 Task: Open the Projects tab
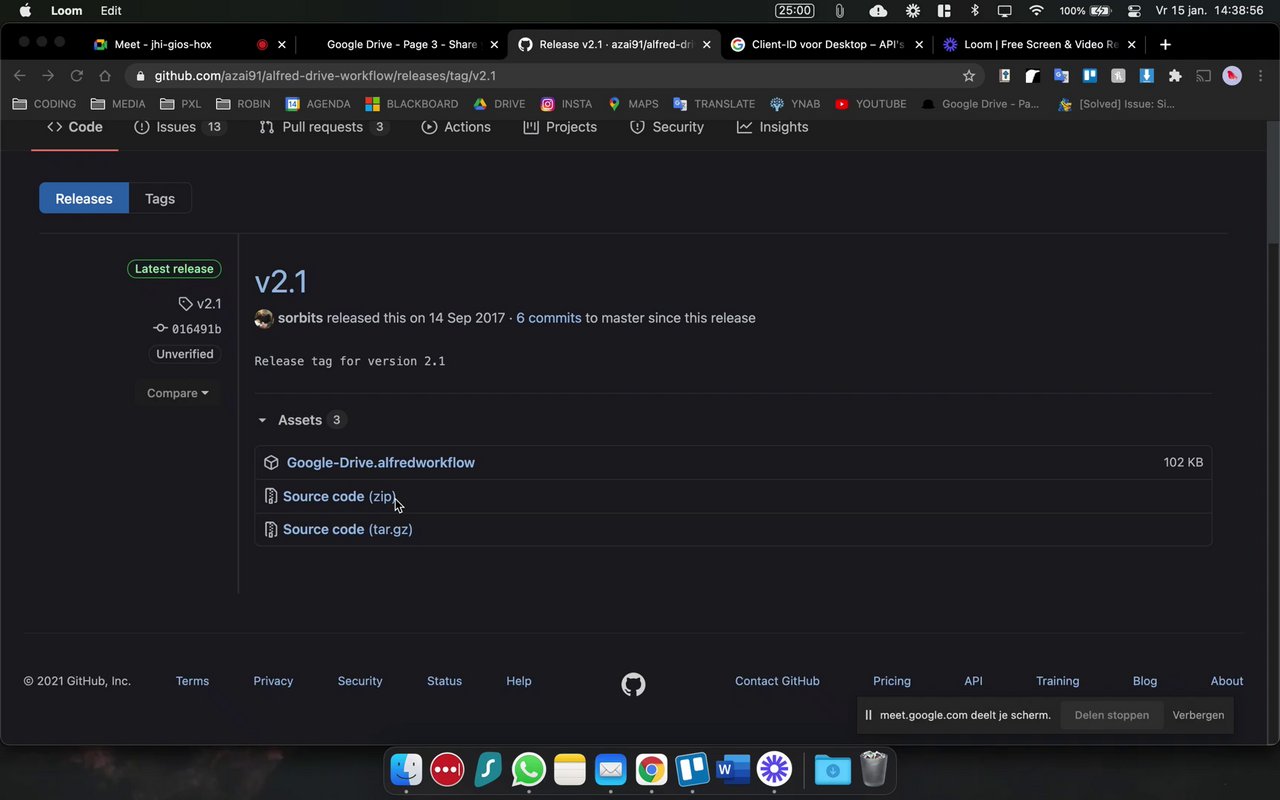[x=560, y=127]
